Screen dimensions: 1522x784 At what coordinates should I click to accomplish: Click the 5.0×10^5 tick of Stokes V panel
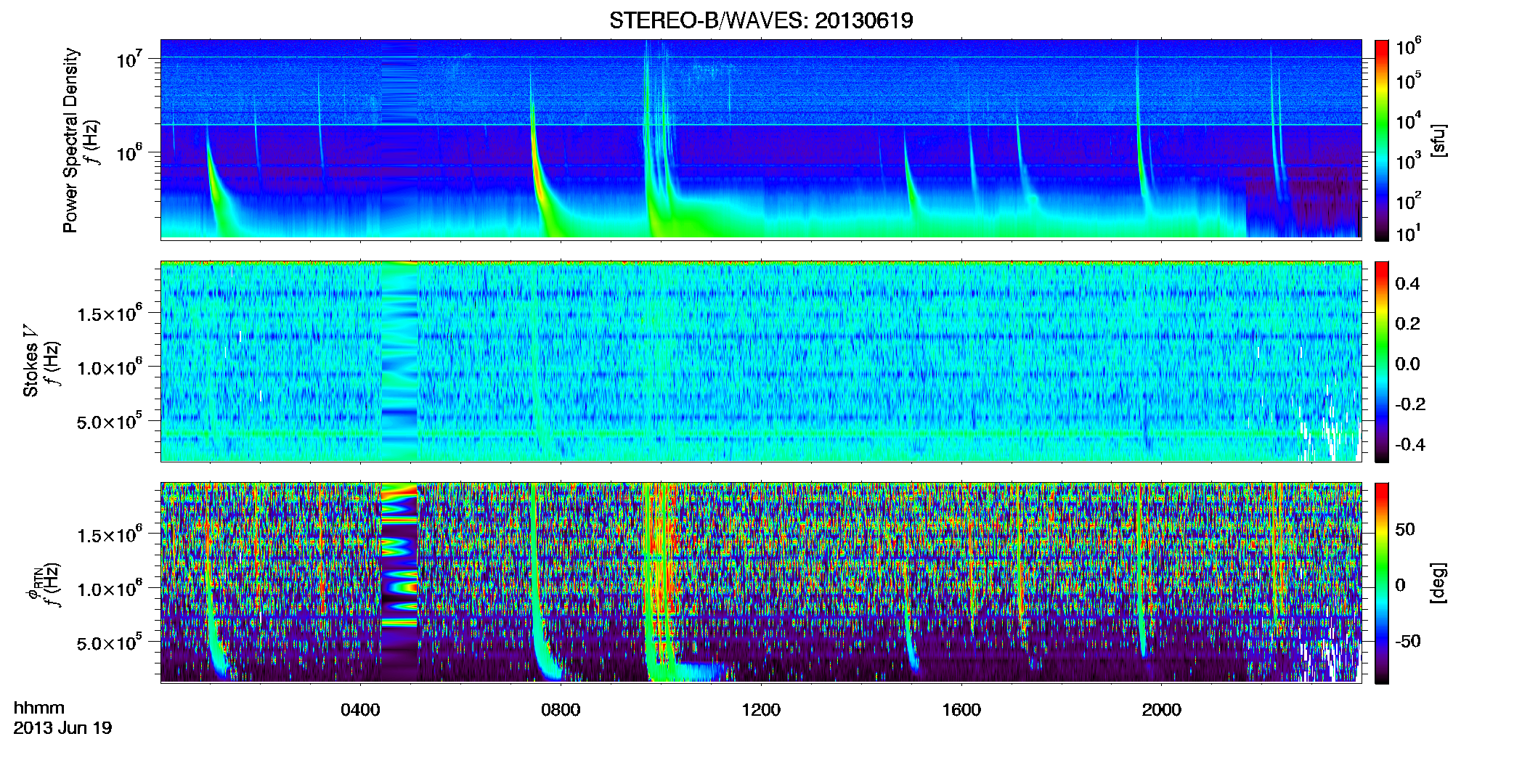tap(110, 422)
